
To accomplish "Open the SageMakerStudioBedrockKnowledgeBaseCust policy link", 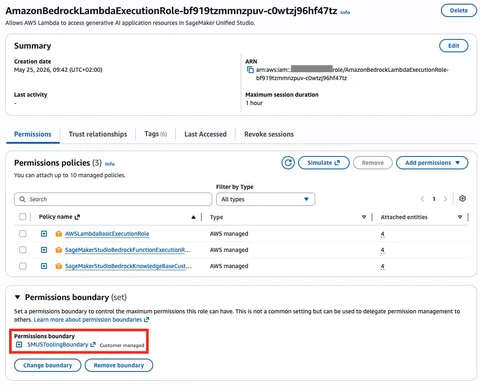I will pos(128,266).
